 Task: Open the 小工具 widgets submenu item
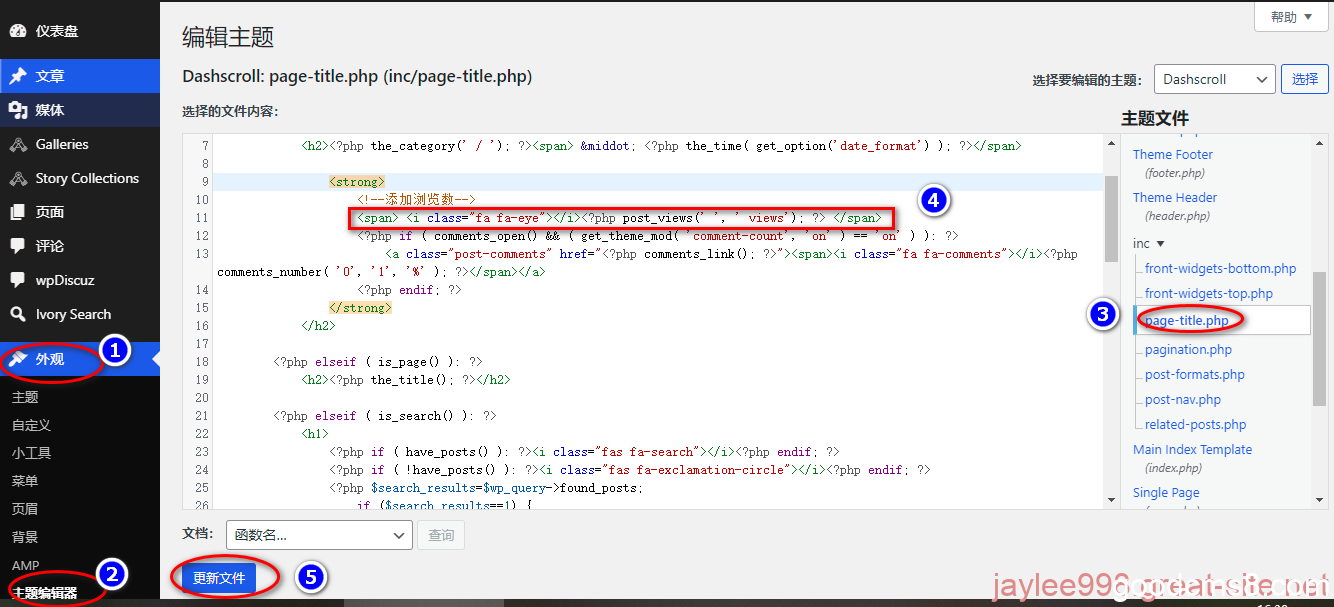(x=31, y=453)
